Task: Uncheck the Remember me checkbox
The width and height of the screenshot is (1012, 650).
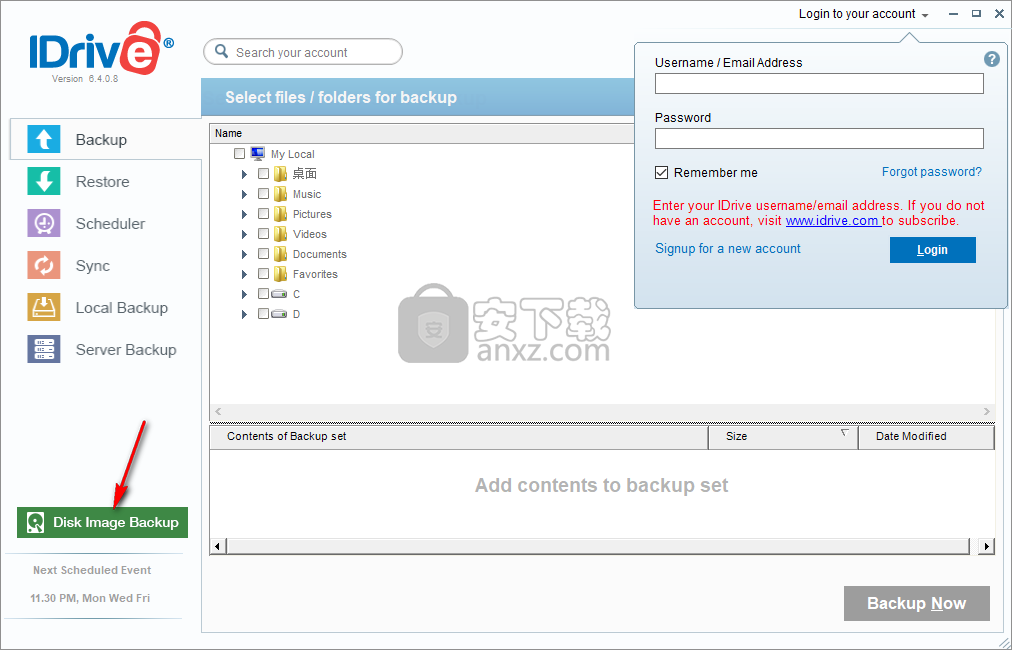Action: click(662, 172)
